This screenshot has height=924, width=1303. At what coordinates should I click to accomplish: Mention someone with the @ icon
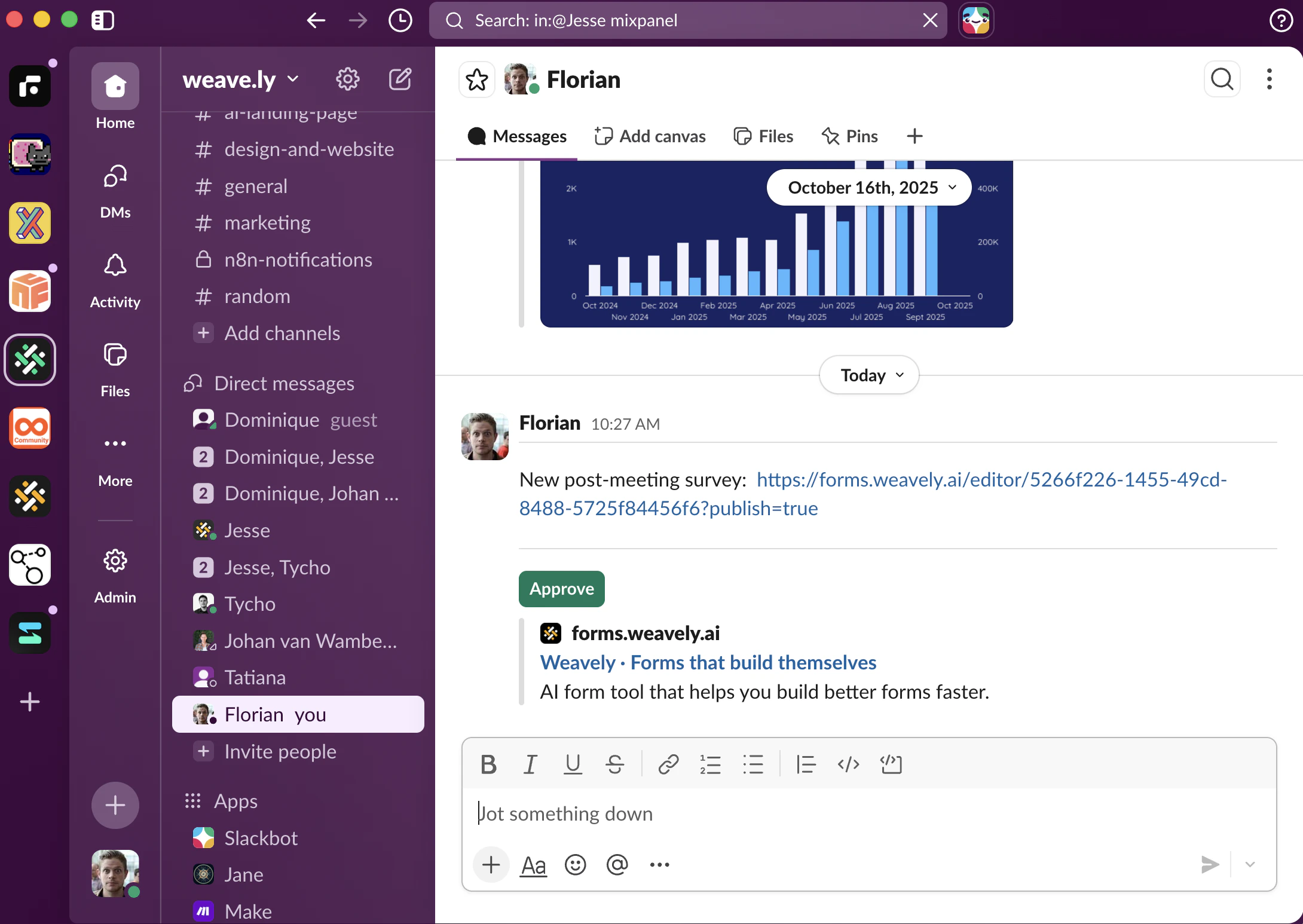point(617,864)
